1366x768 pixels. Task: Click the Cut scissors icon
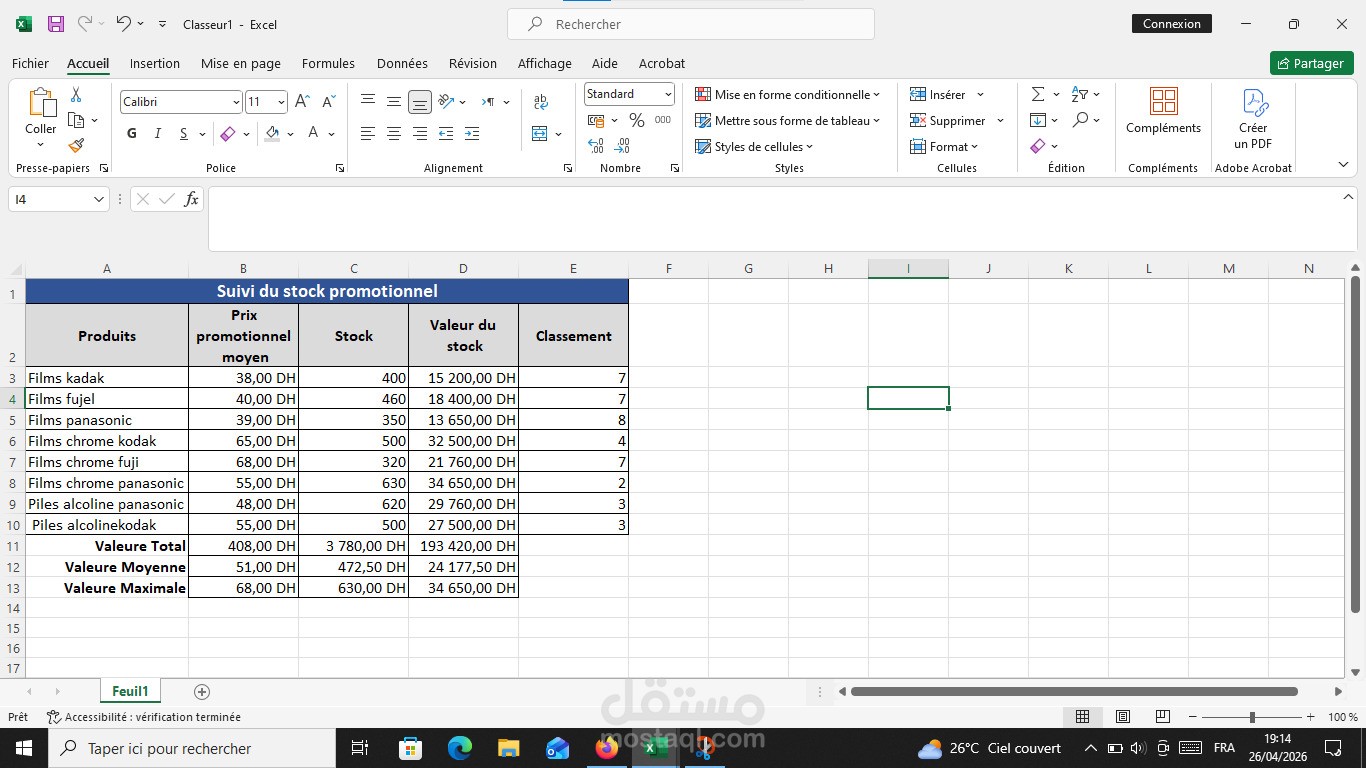76,95
